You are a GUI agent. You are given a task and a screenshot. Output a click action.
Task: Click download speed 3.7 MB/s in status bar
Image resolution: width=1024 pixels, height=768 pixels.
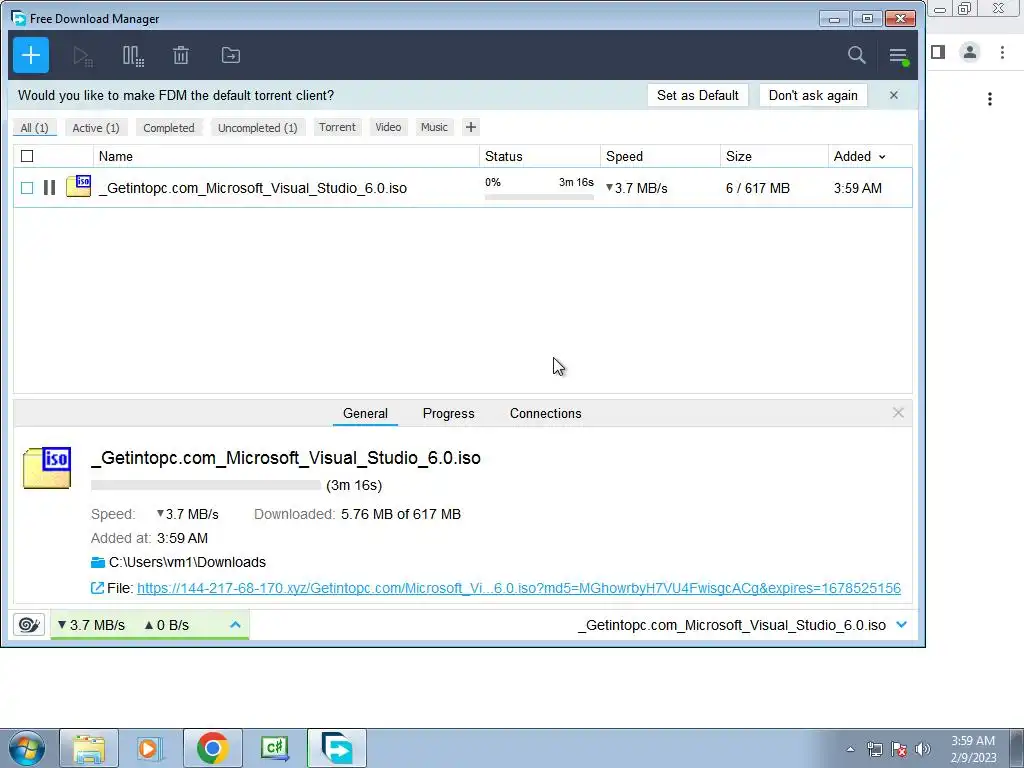coord(91,625)
